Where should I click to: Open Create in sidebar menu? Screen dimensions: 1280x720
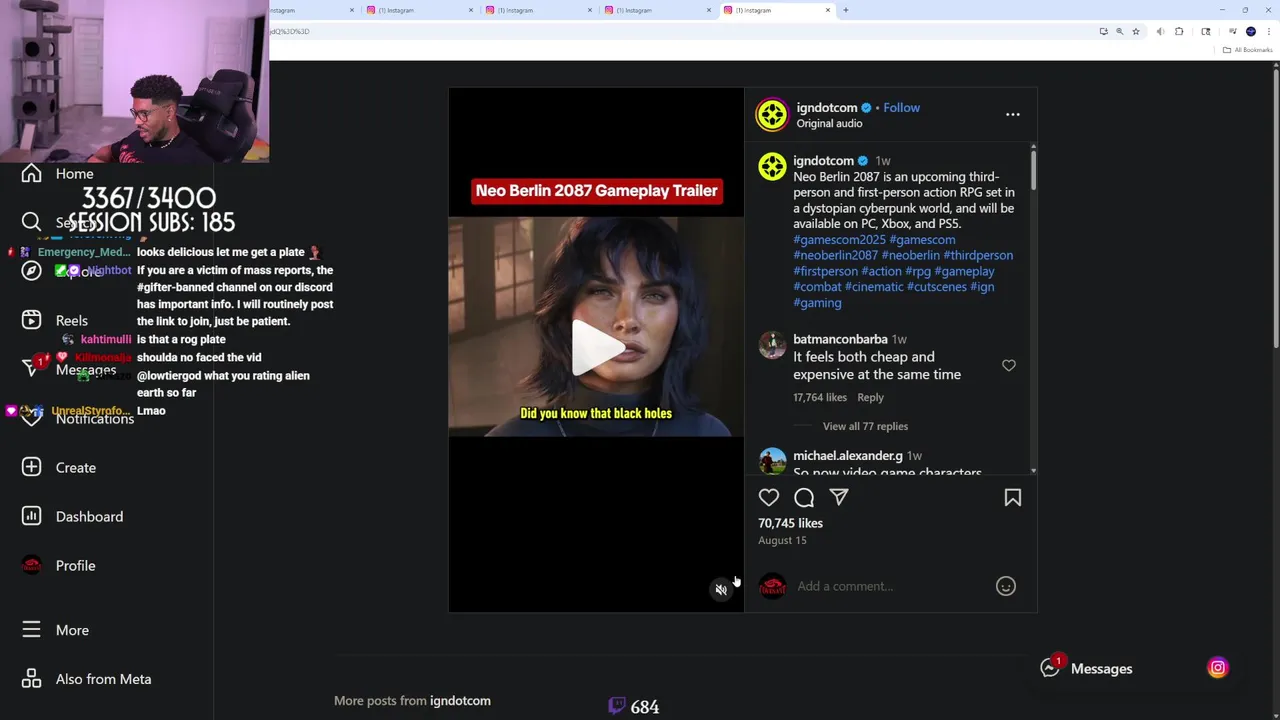click(76, 467)
